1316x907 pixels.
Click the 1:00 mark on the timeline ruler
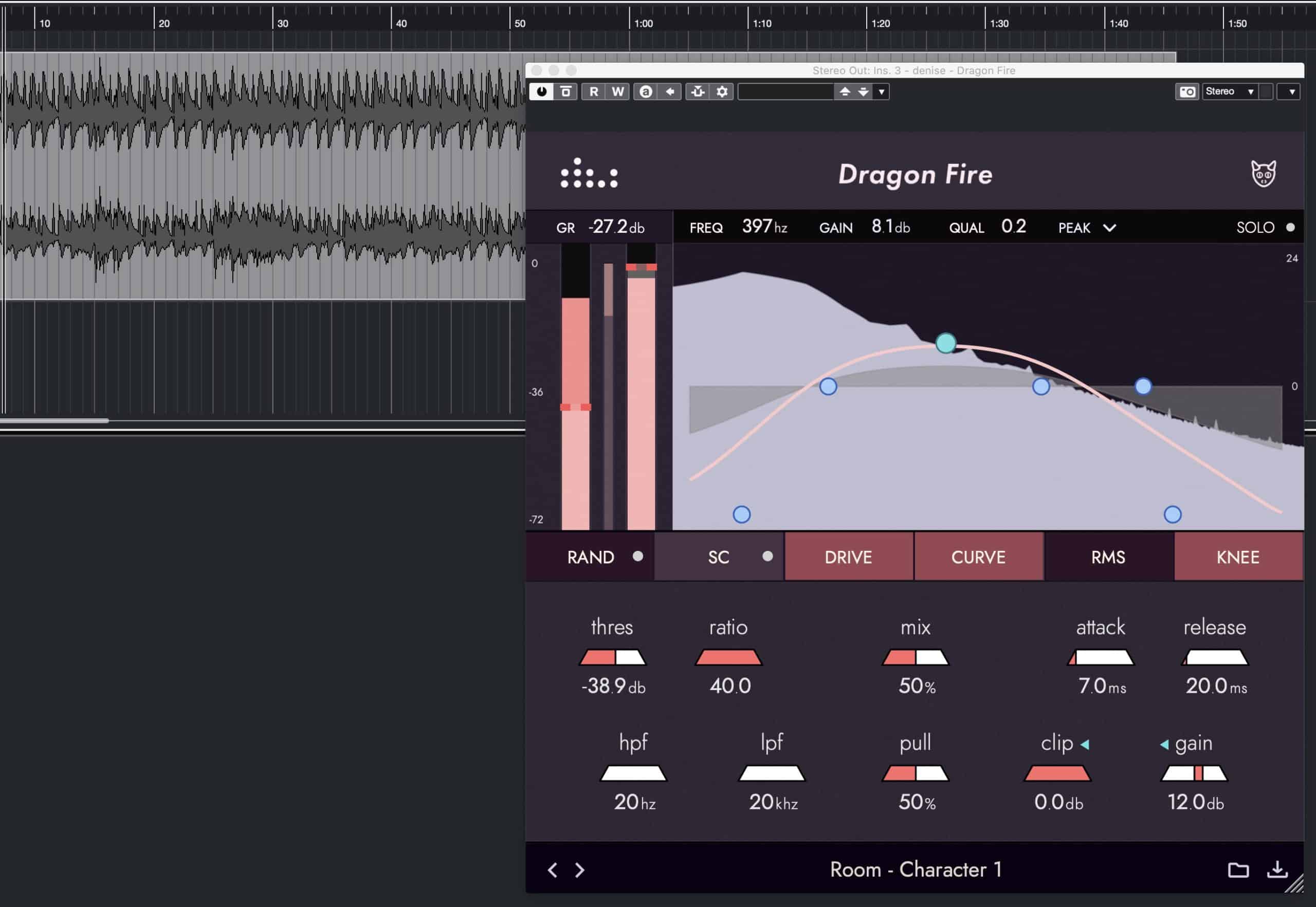pos(644,23)
